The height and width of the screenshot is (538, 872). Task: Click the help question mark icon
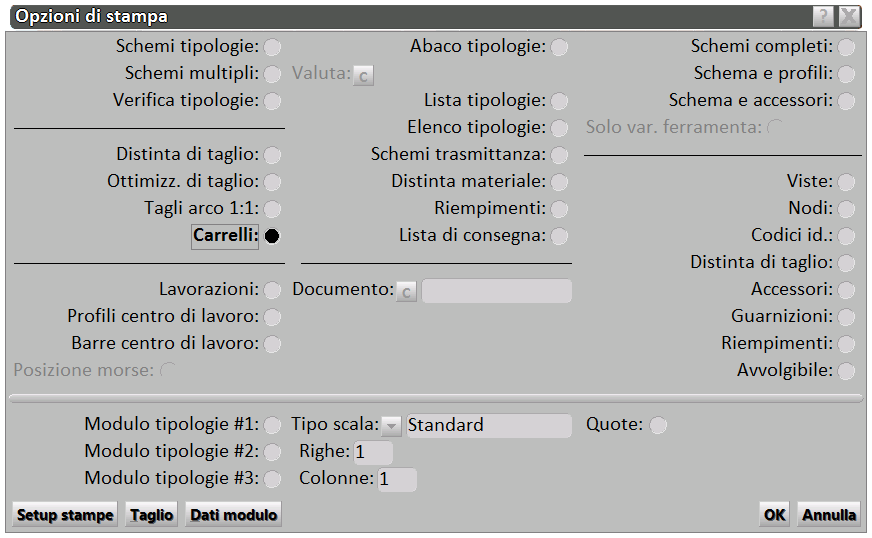(x=823, y=16)
